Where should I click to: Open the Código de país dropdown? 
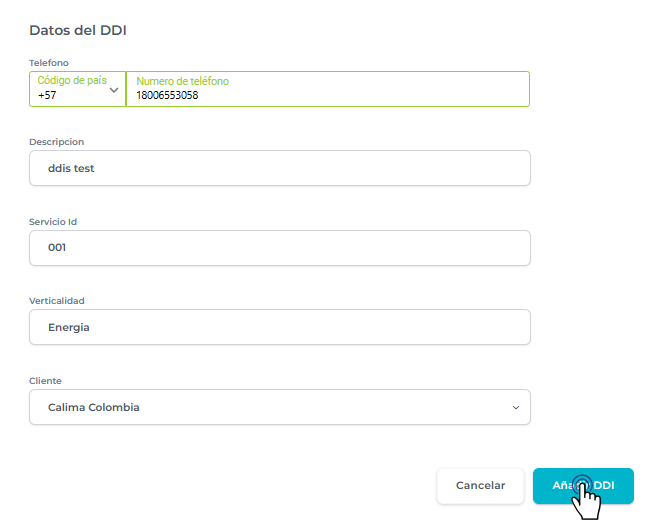click(77, 89)
